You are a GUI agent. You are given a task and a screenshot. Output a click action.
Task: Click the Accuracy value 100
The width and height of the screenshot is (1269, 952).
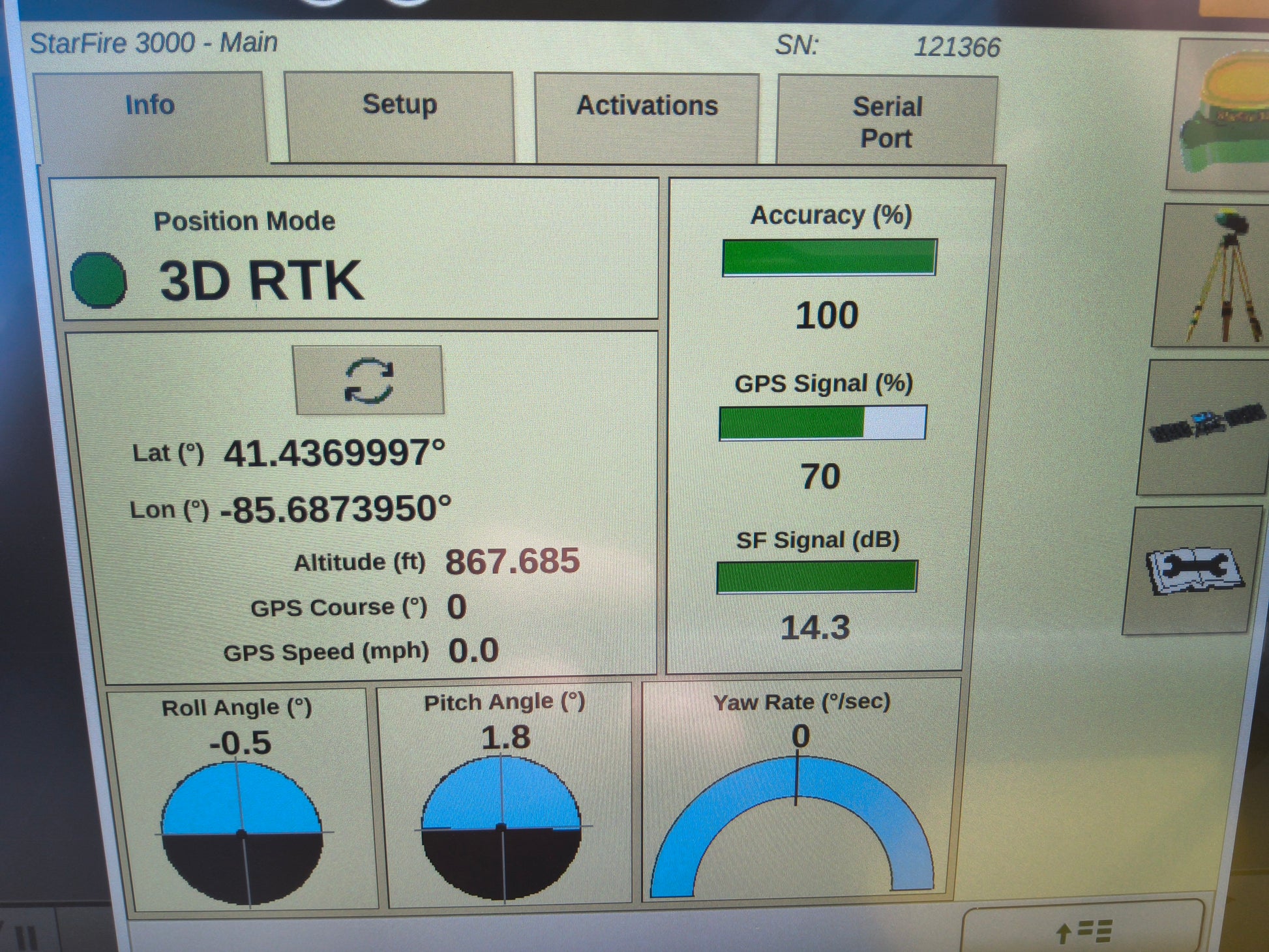827,316
